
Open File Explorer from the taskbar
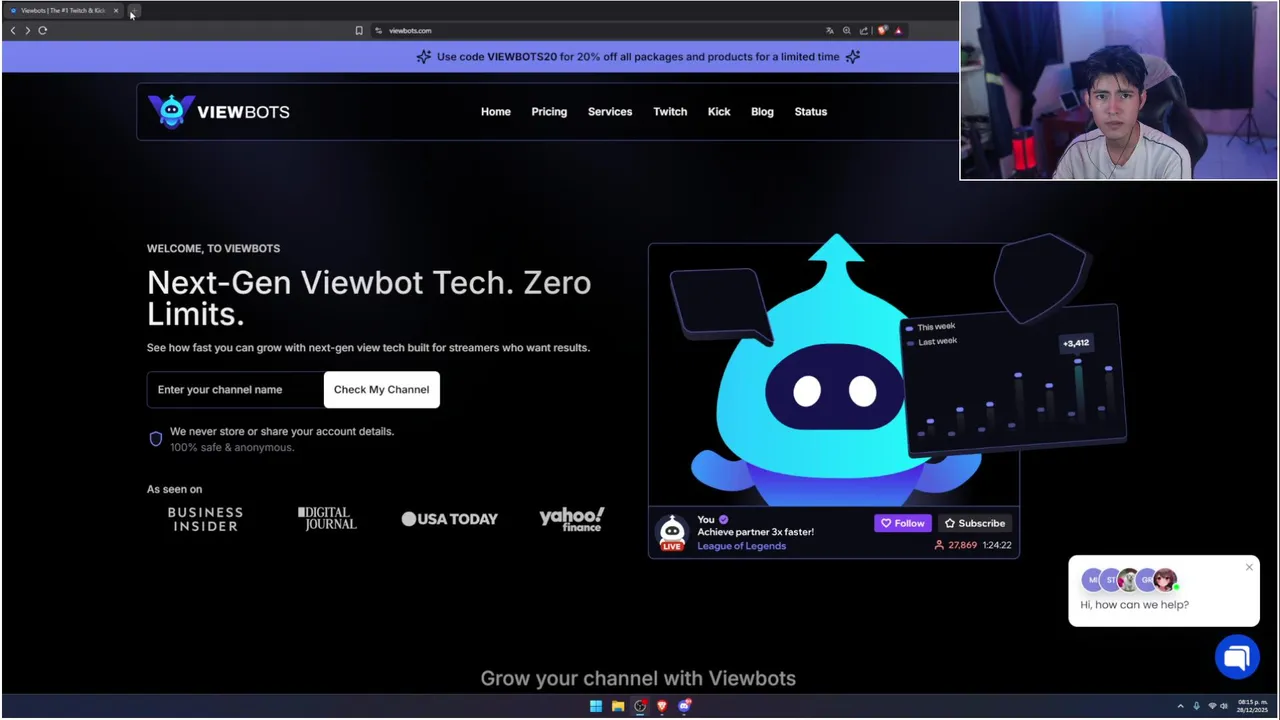[618, 706]
